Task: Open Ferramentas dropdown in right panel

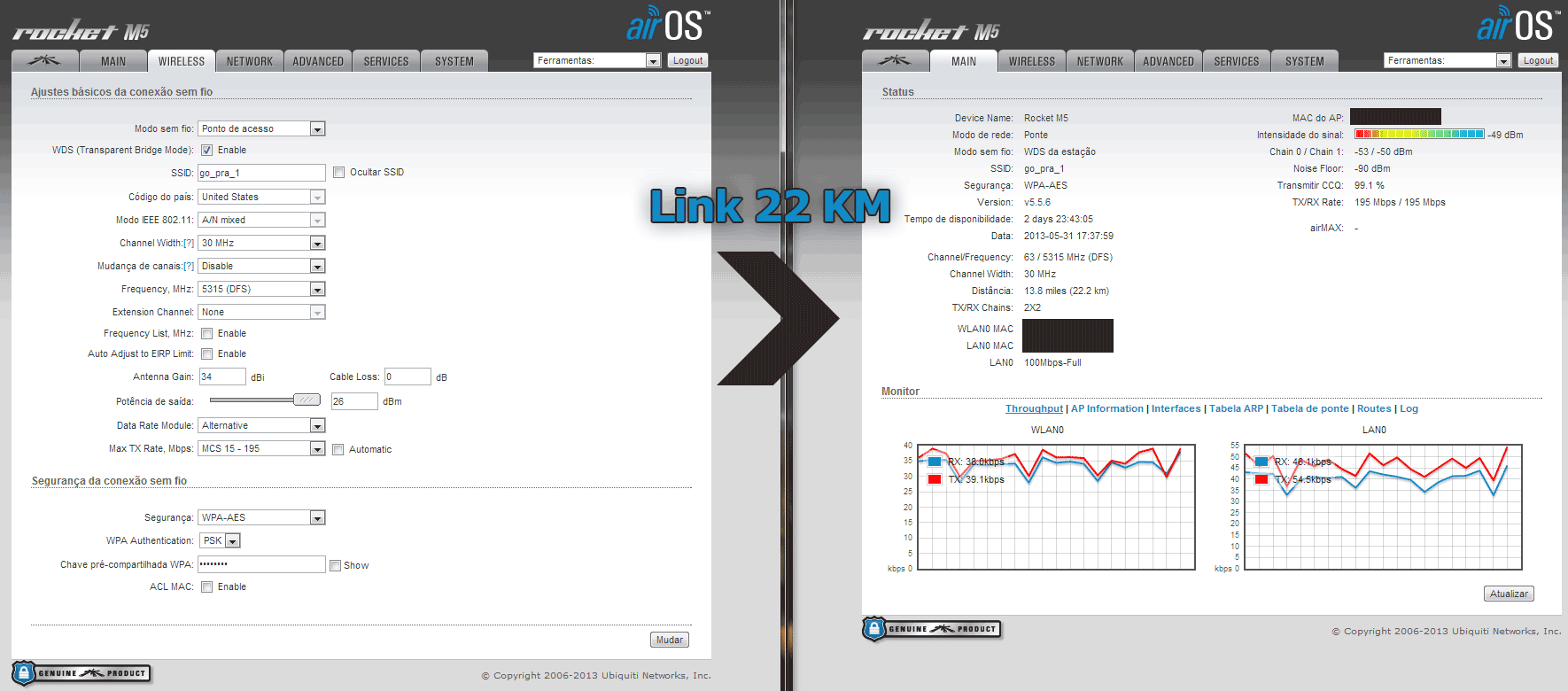Action: (1448, 60)
